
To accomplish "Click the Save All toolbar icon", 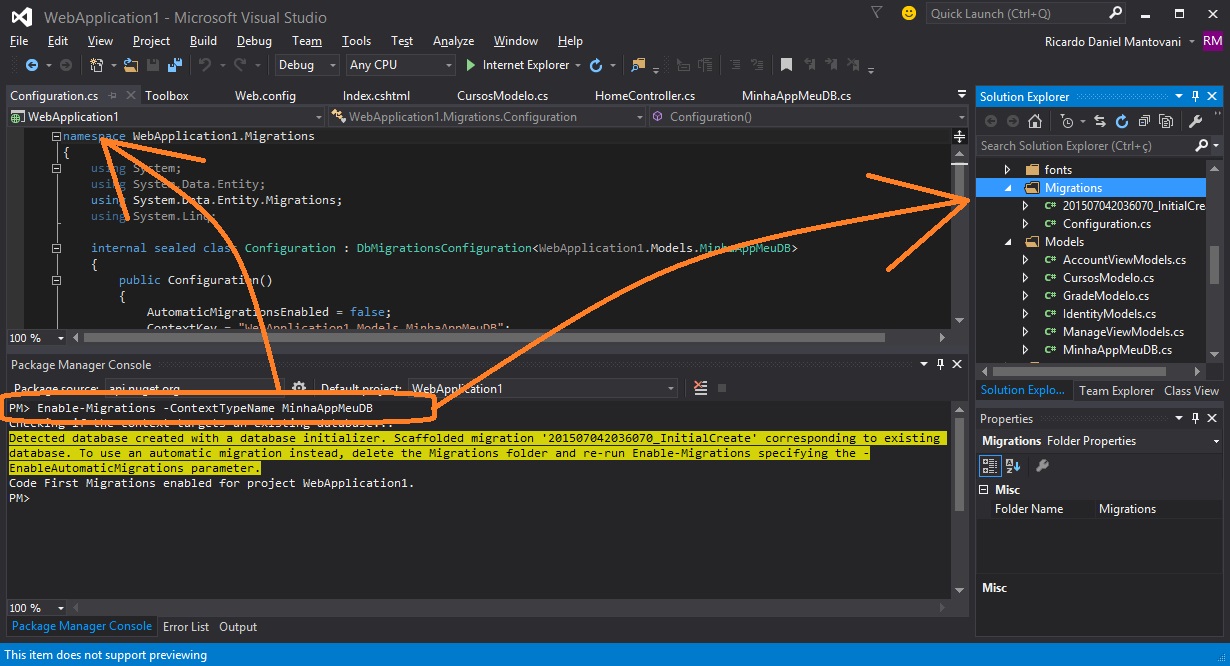I will (175, 65).
